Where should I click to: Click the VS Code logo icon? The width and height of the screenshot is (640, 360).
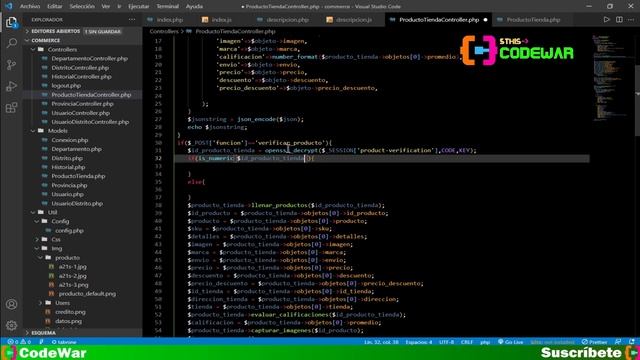pos(9,6)
